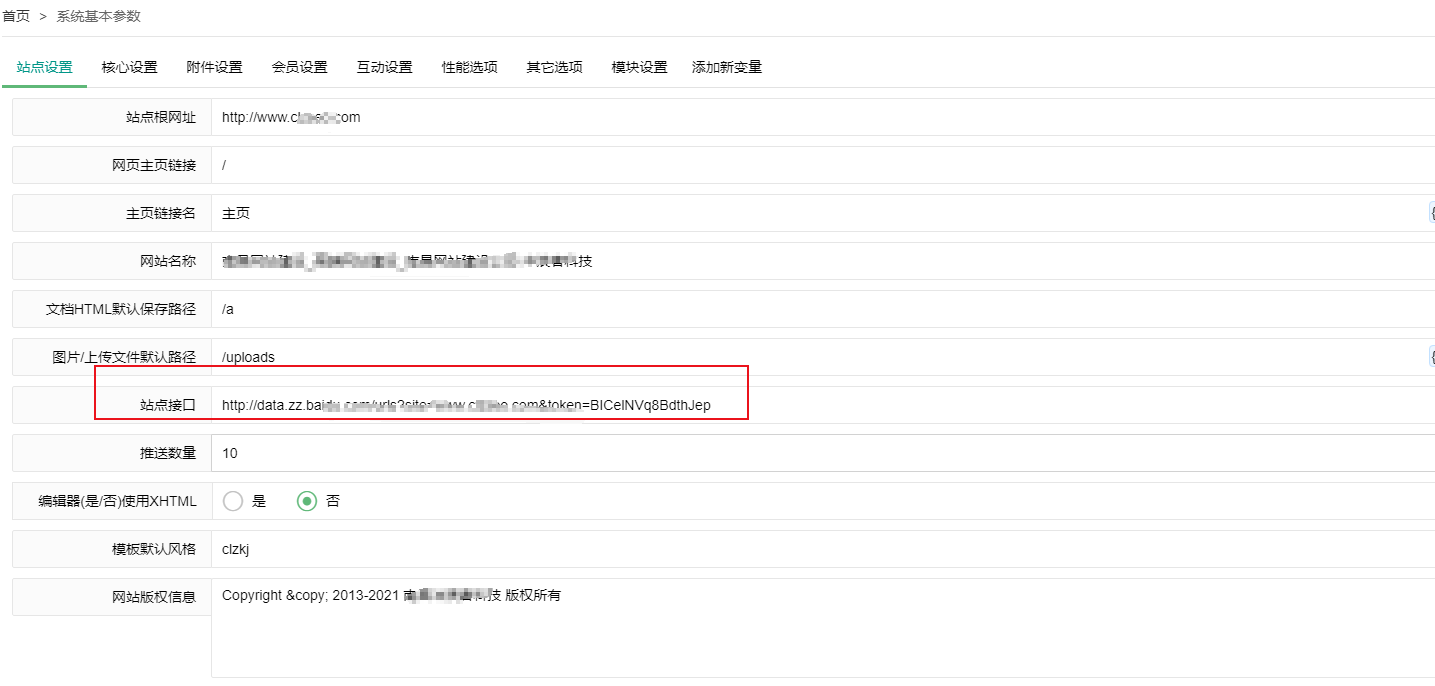Select the 站点设置 tab
The width and height of the screenshot is (1435, 686).
coord(45,67)
